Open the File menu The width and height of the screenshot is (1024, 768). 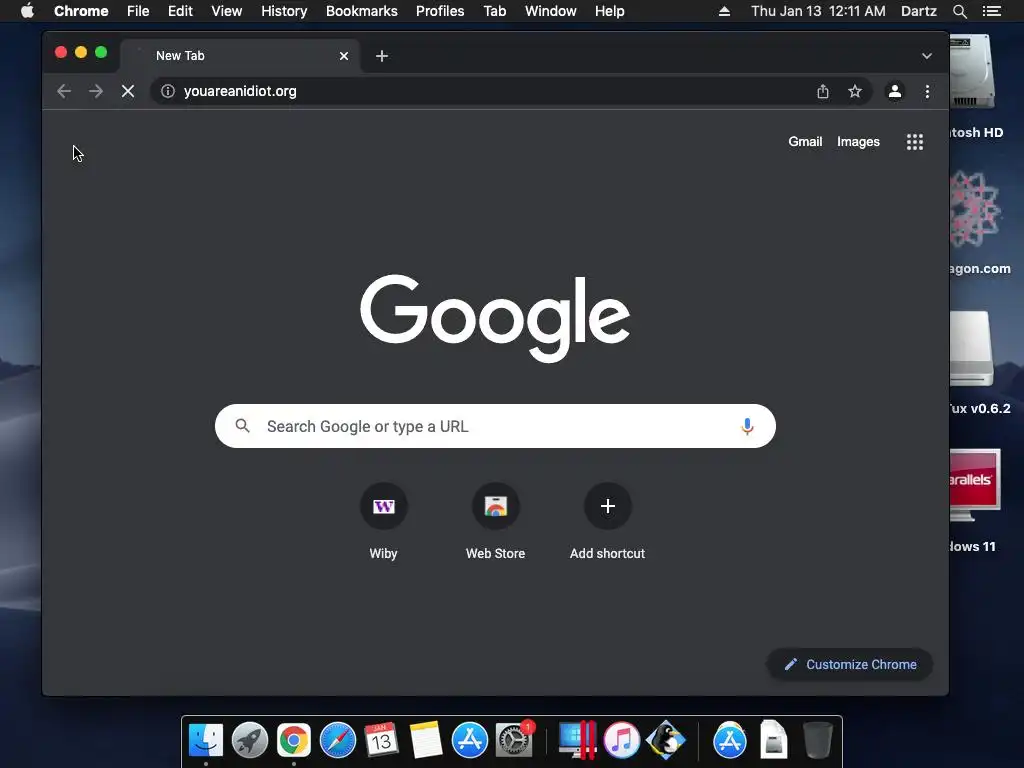138,11
